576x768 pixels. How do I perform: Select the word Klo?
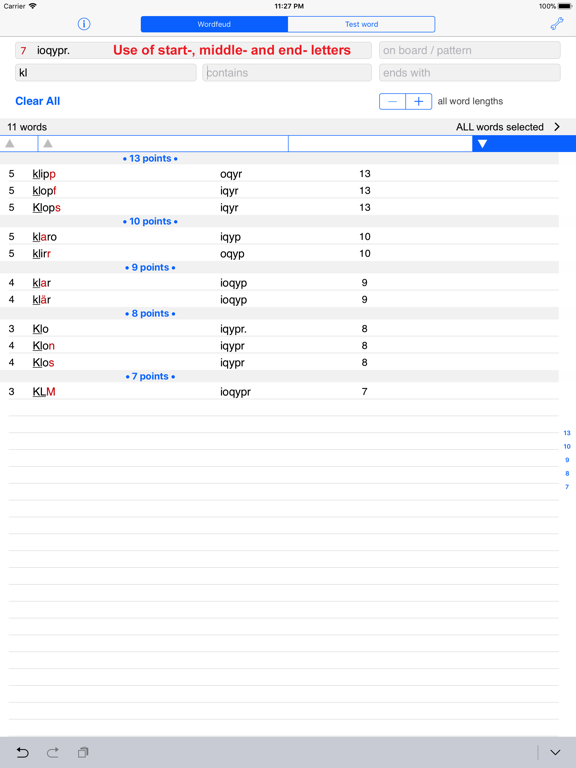[x=41, y=329]
